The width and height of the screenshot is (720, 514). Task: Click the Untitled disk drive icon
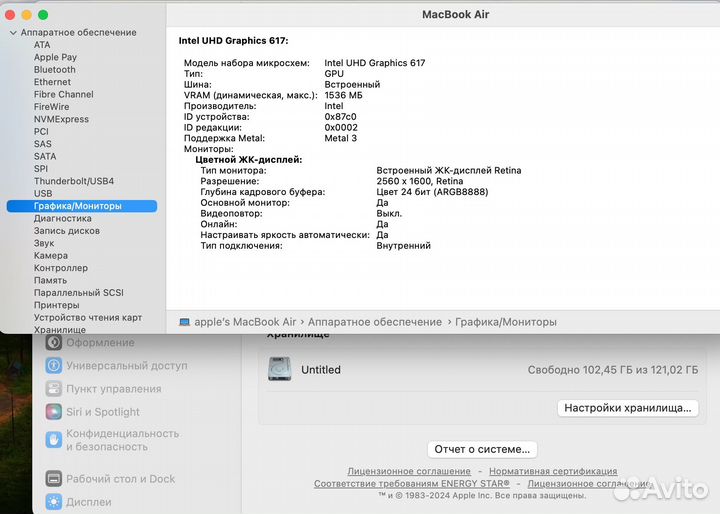pyautogui.click(x=280, y=369)
